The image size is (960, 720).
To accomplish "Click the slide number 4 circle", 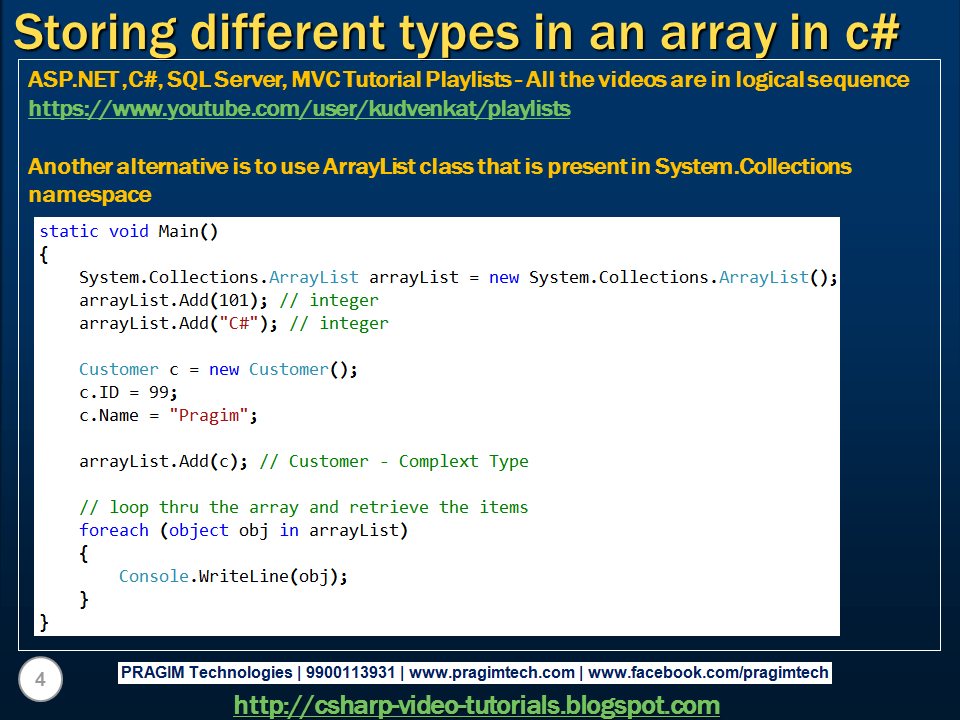I will click(x=38, y=679).
